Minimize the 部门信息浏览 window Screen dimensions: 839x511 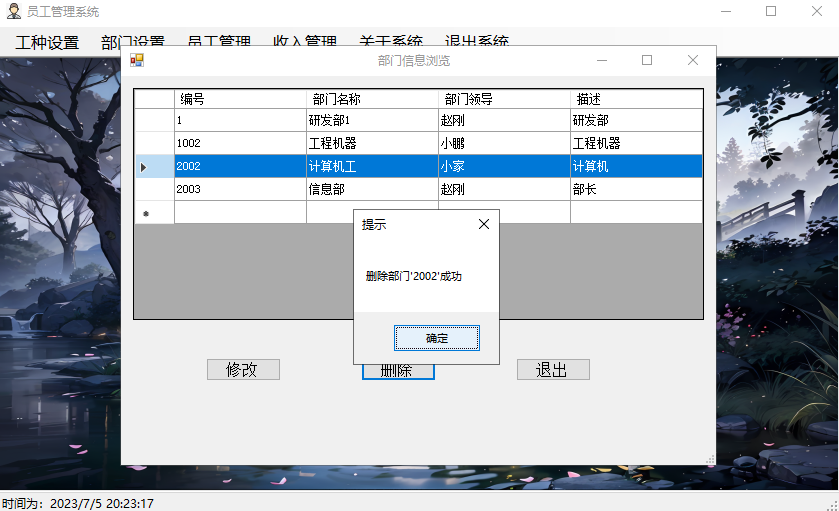point(601,60)
